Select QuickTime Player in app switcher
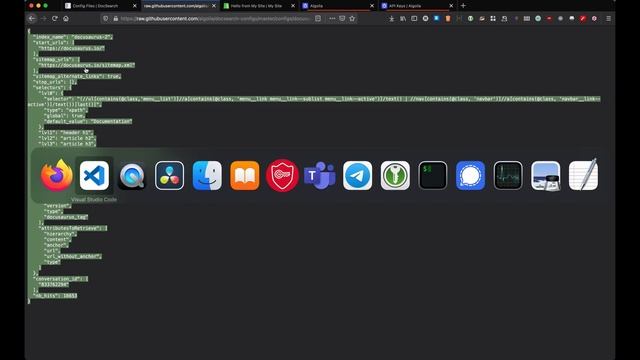Image resolution: width=640 pixels, height=360 pixels. (x=132, y=176)
